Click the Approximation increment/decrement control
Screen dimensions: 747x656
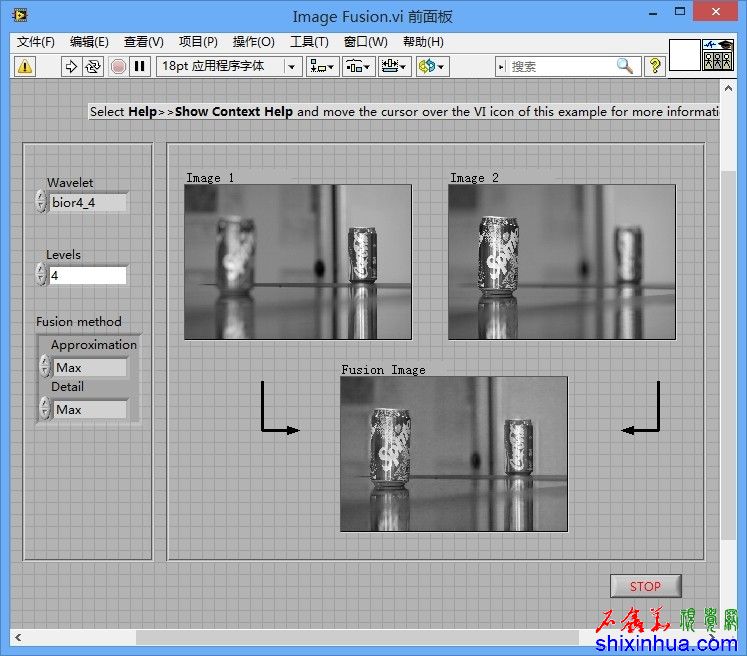45,366
